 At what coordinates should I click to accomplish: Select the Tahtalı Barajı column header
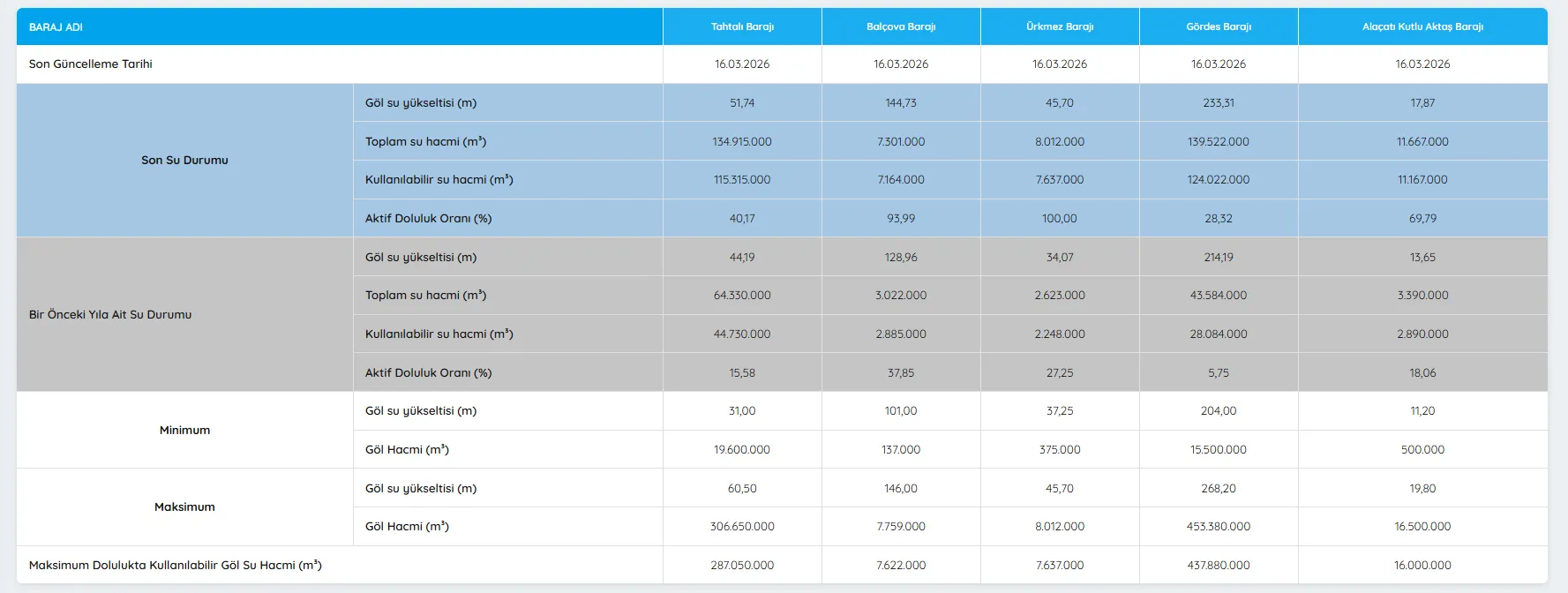tap(742, 26)
